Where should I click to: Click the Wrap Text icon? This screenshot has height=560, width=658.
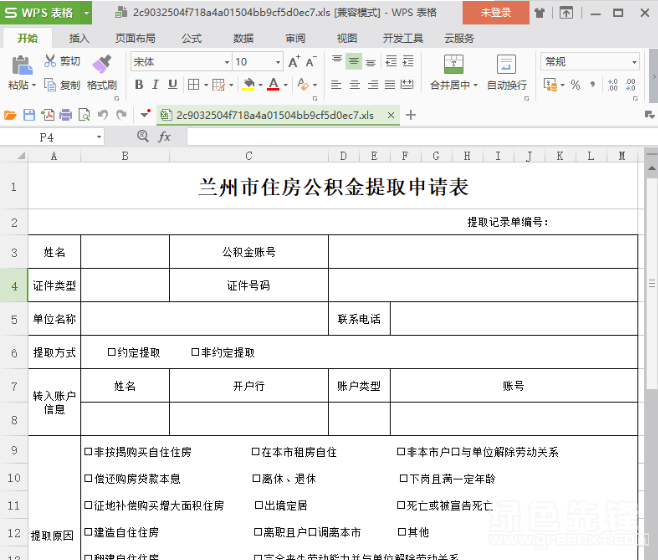click(x=506, y=64)
